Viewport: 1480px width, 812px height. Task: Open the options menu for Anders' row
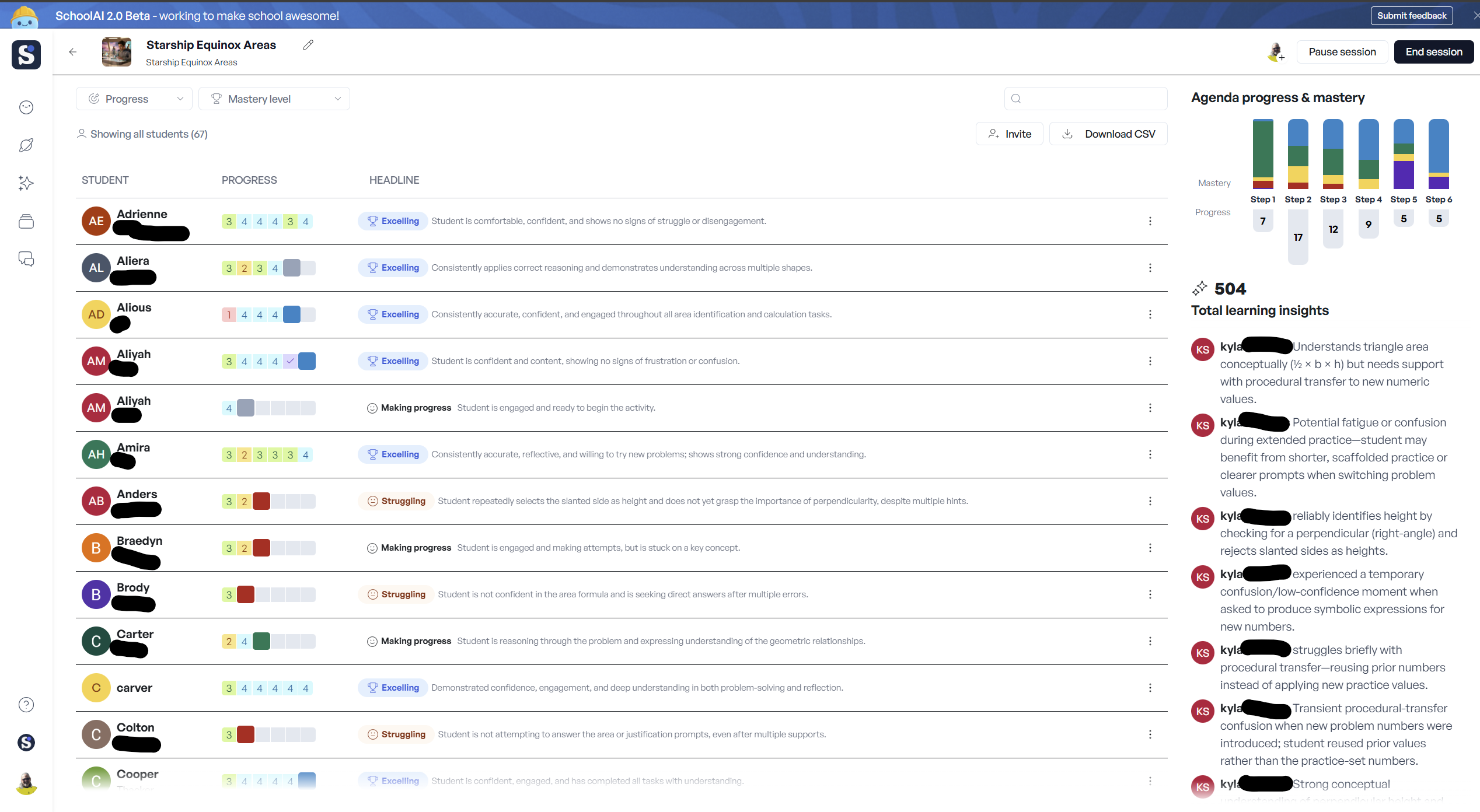(x=1150, y=501)
